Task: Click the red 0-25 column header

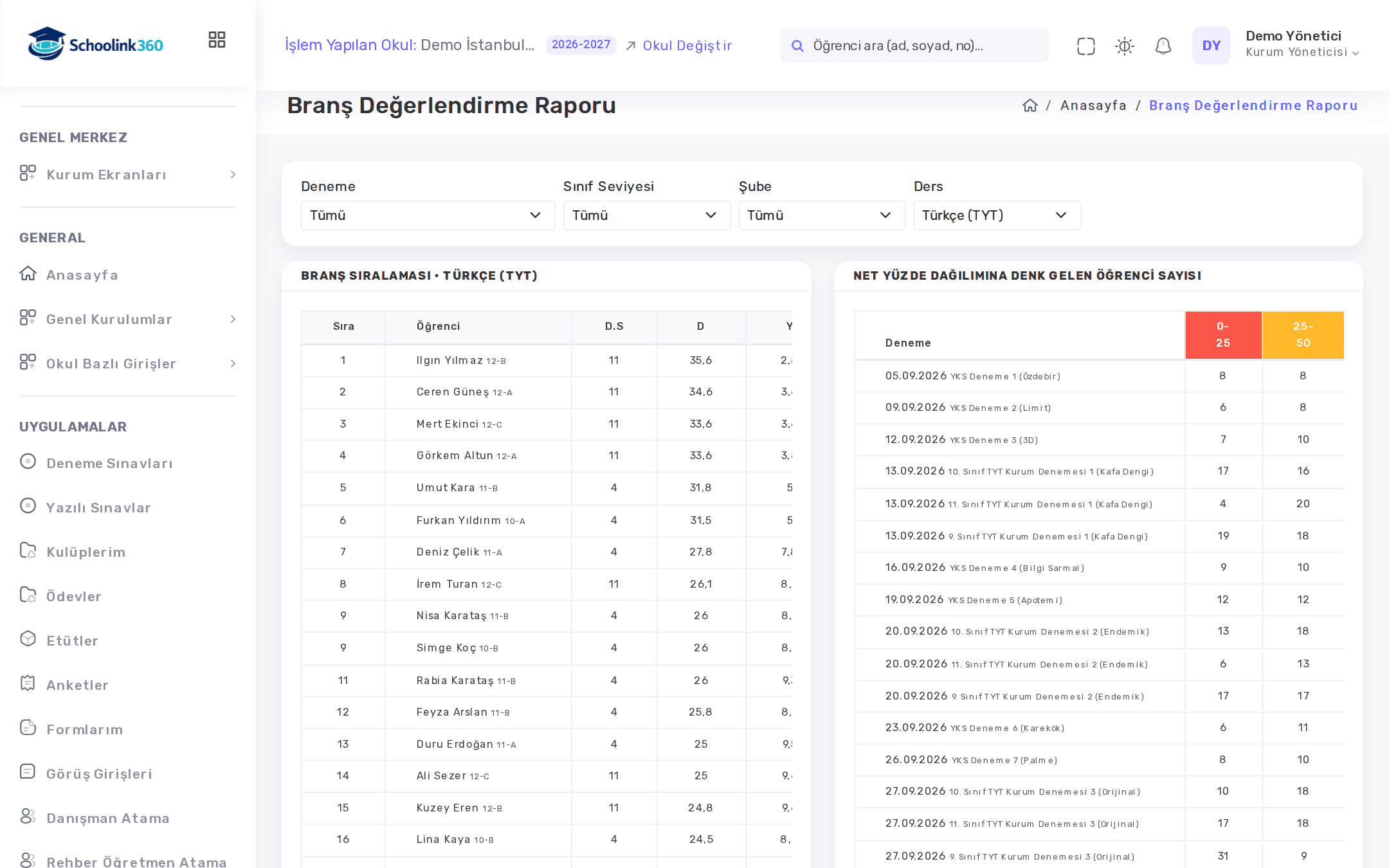Action: (x=1223, y=335)
